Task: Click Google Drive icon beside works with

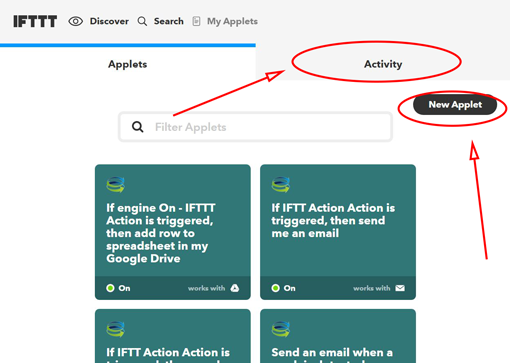Action: coord(235,288)
